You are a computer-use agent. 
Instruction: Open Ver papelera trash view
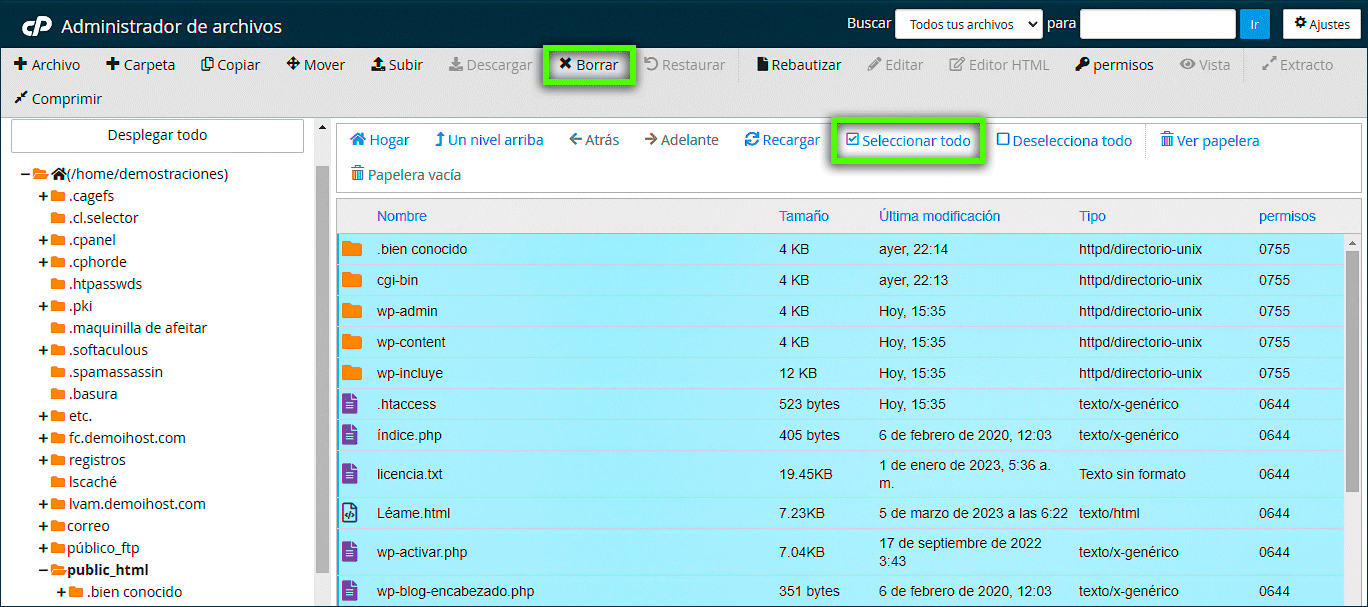pos(1166,140)
